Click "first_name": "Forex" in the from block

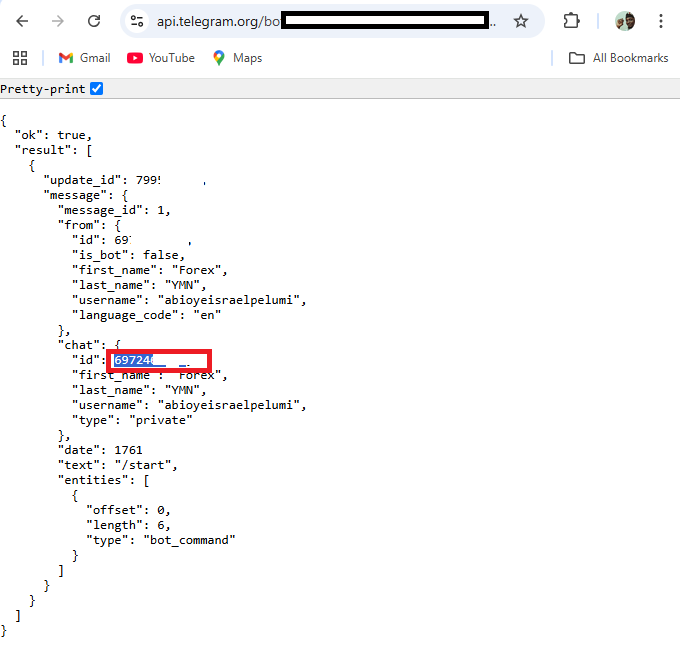[x=150, y=270]
